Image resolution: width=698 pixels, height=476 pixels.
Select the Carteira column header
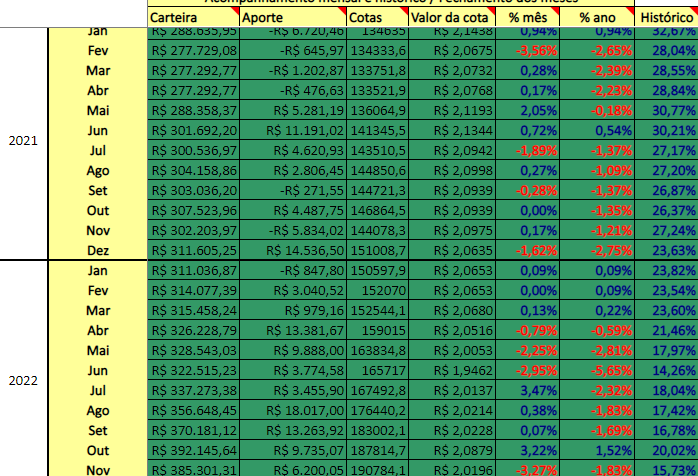(x=193, y=17)
